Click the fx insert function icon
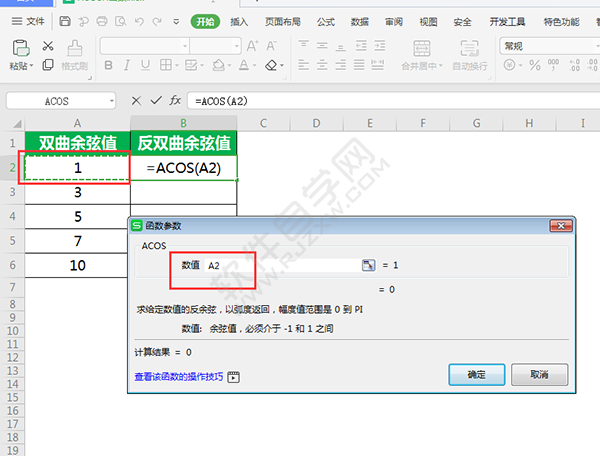The image size is (600, 456). 175,101
